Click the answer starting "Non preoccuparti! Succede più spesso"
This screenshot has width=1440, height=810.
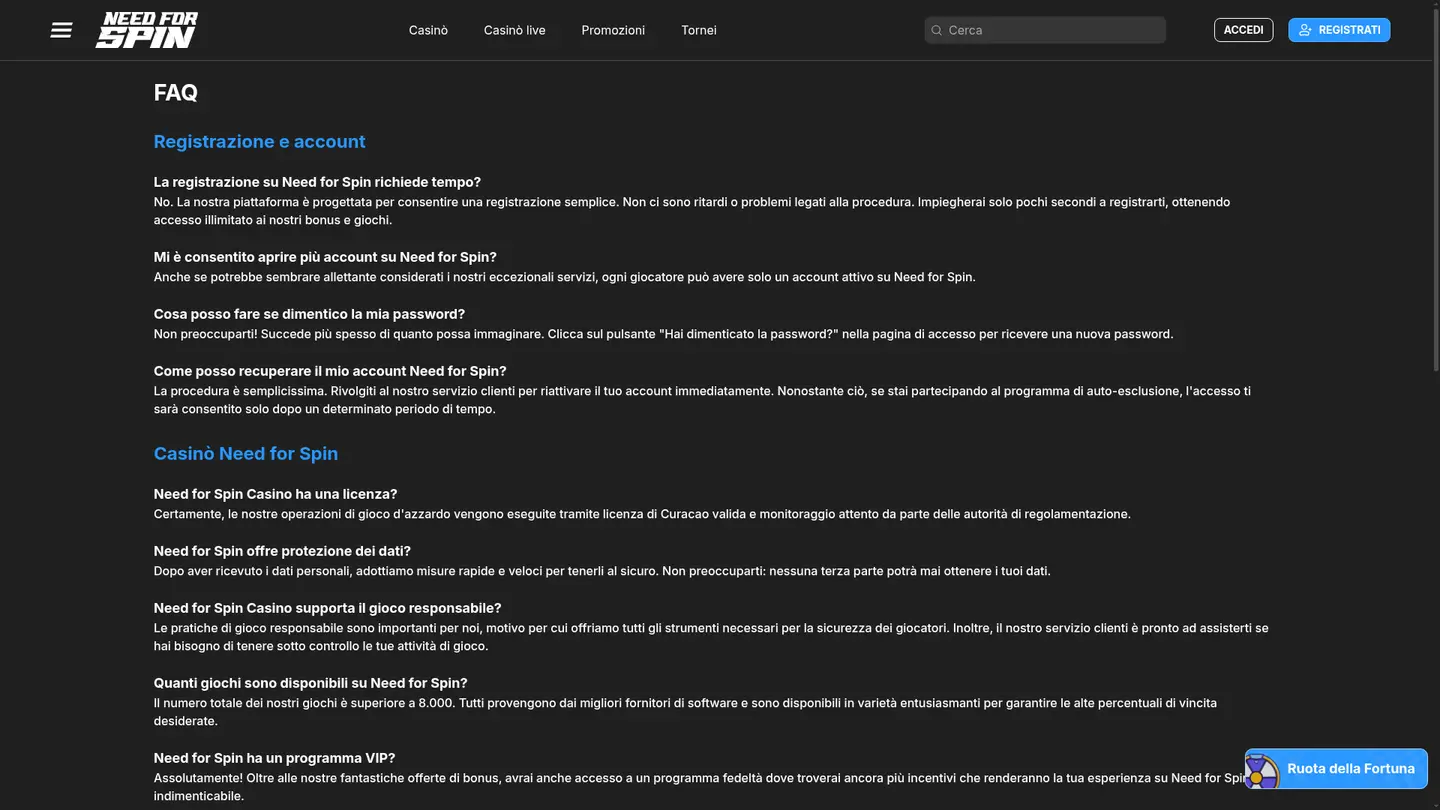click(664, 334)
